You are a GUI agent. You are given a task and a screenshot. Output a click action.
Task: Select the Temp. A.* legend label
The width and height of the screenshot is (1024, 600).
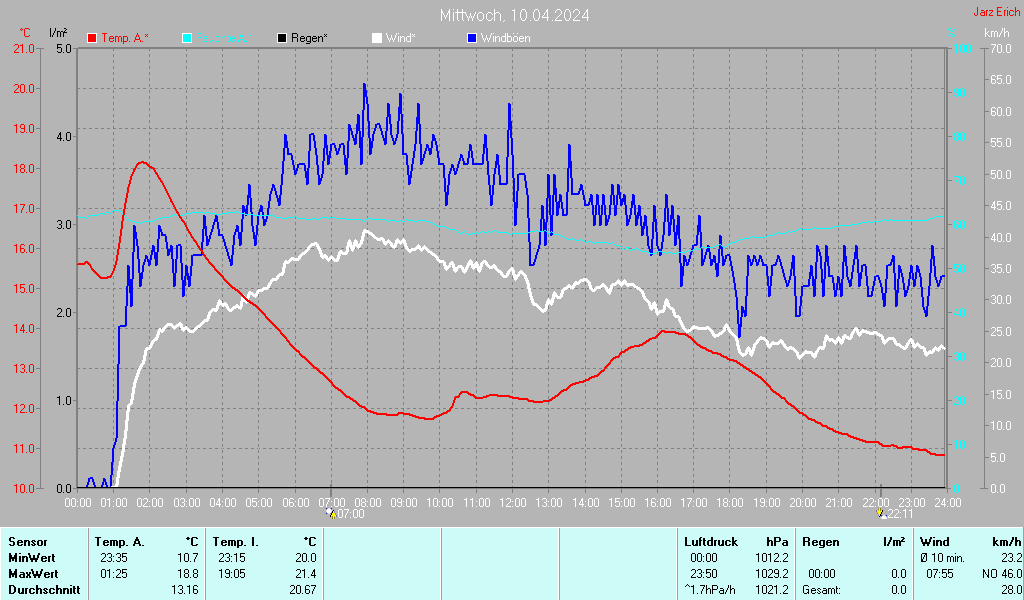125,38
